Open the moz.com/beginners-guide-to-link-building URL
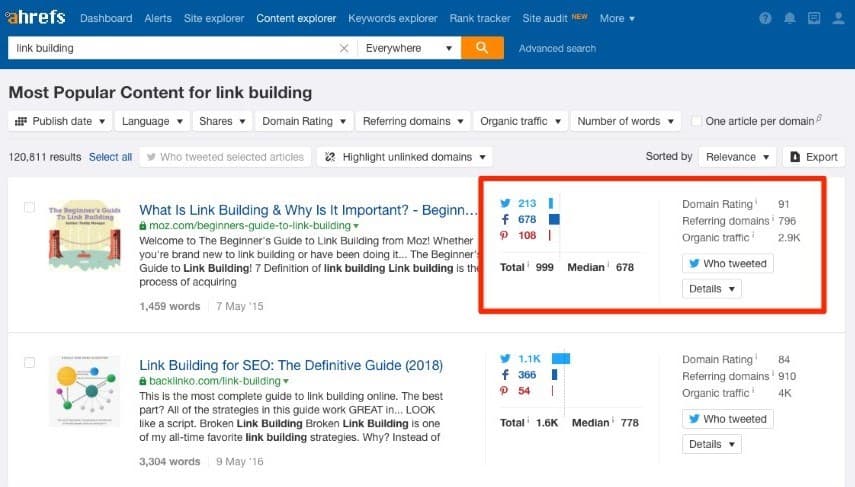This screenshot has width=855, height=487. click(x=250, y=226)
